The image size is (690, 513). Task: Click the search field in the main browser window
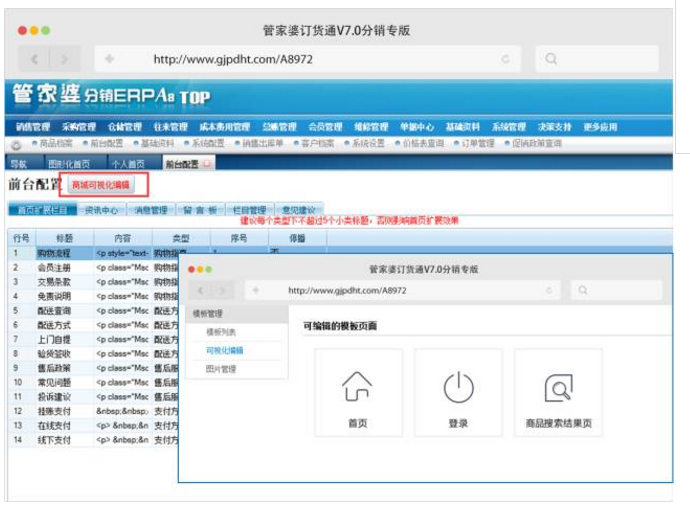tap(597, 59)
